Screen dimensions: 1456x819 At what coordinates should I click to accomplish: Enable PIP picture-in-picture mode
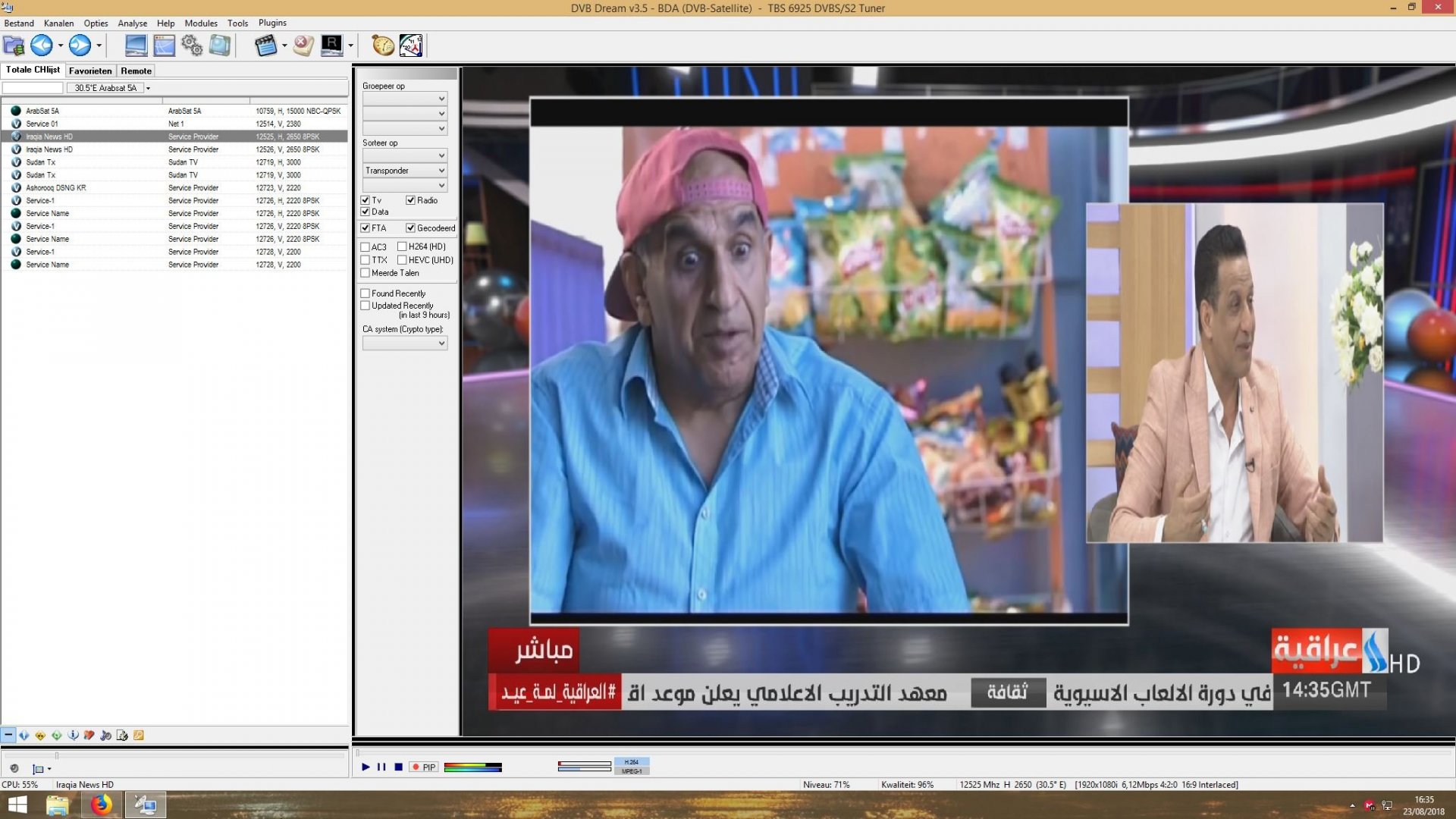423,767
